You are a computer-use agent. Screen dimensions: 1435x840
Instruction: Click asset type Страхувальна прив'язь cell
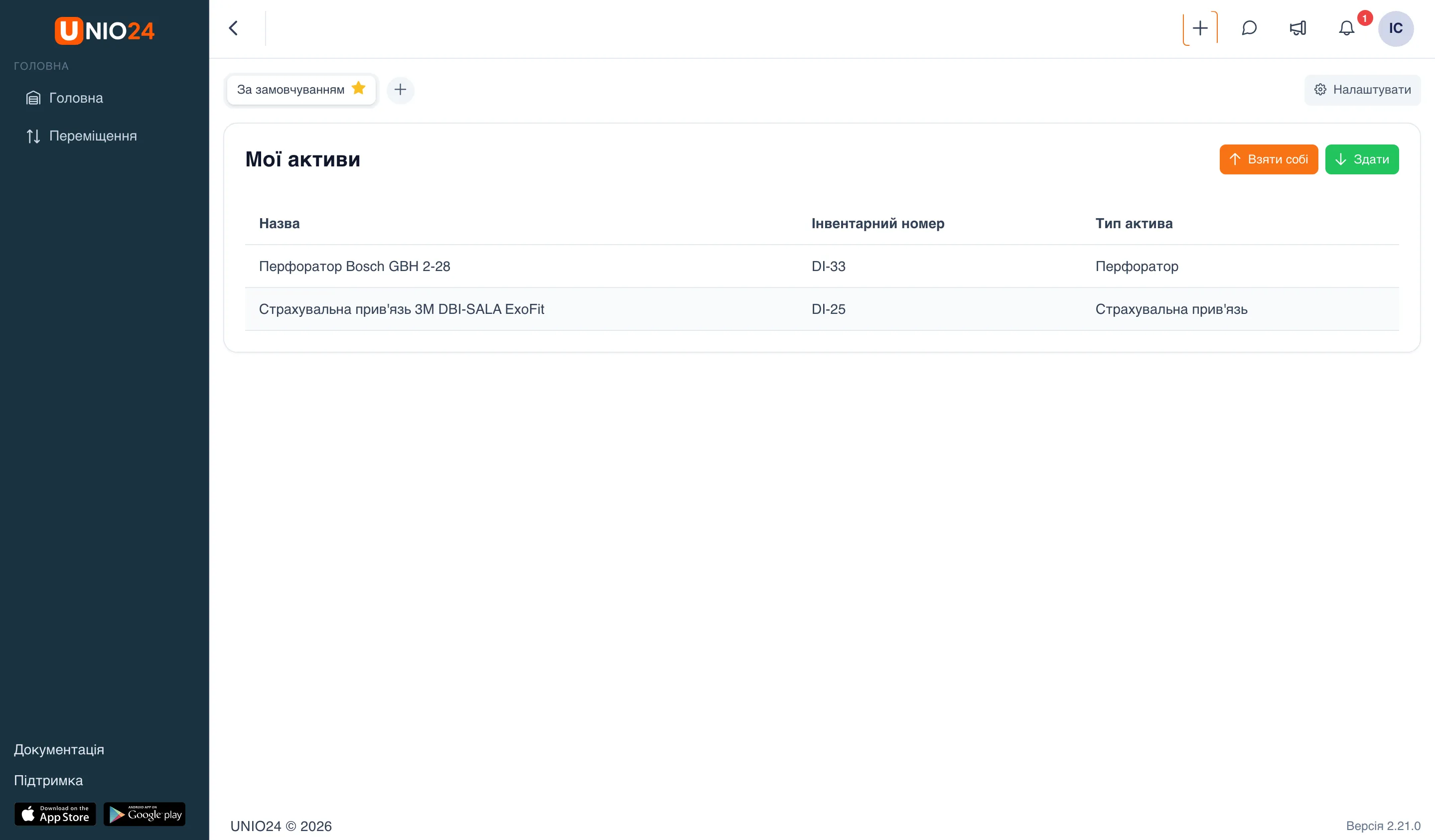[x=1171, y=309]
